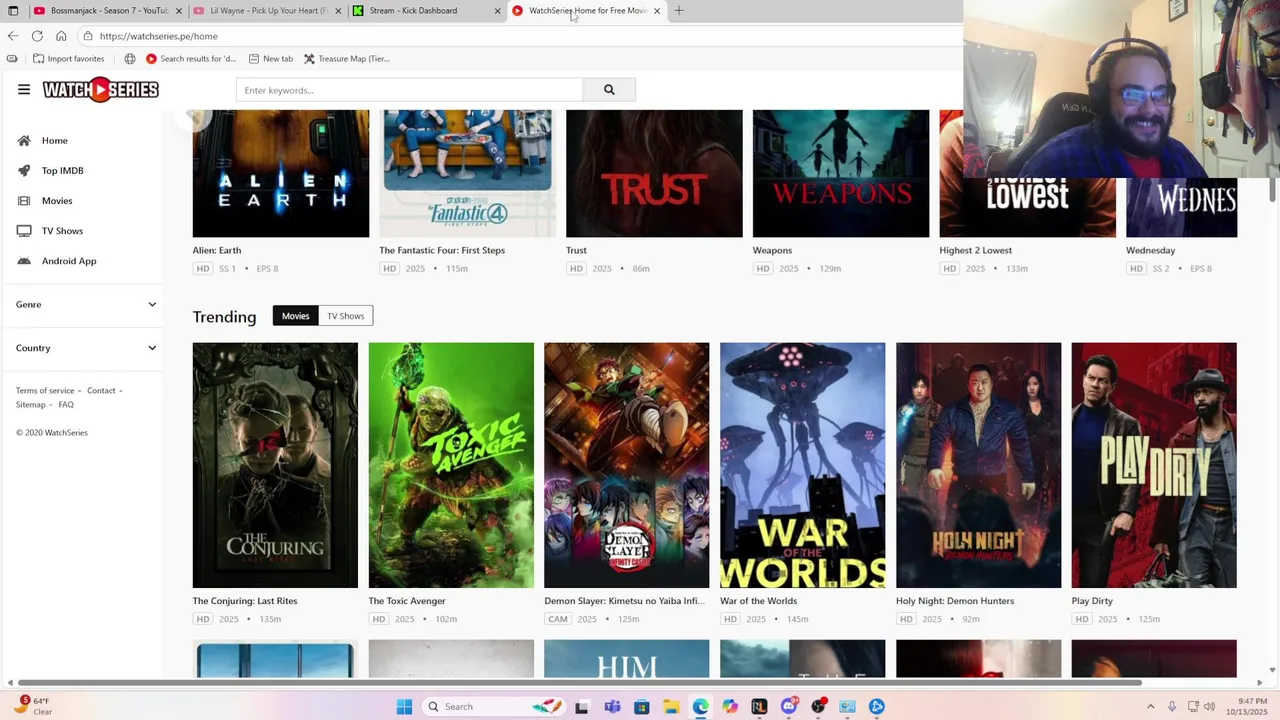
Task: Open Import favorites bookmark
Action: [69, 59]
